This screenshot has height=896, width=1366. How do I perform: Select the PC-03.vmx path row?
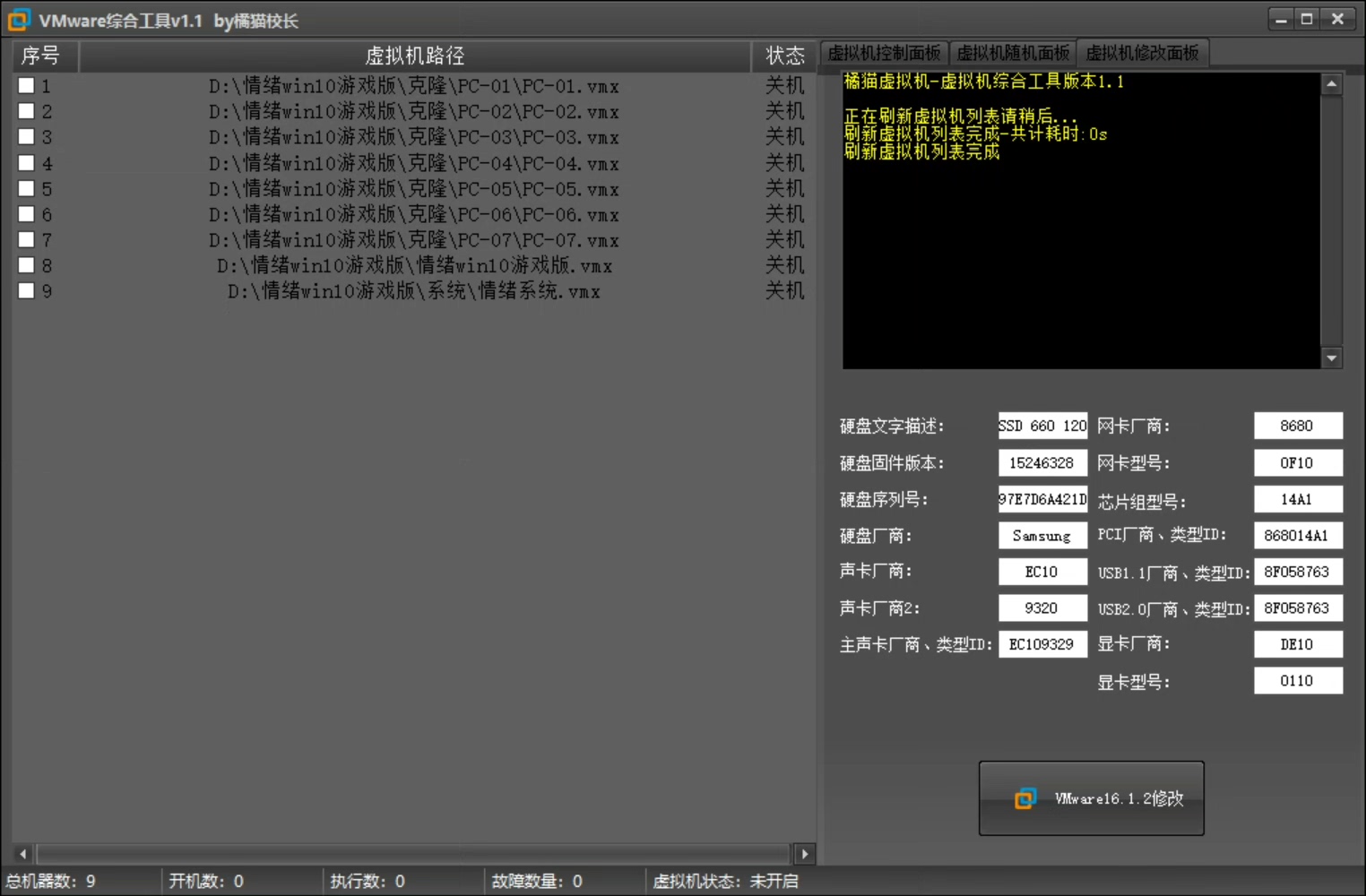point(413,138)
